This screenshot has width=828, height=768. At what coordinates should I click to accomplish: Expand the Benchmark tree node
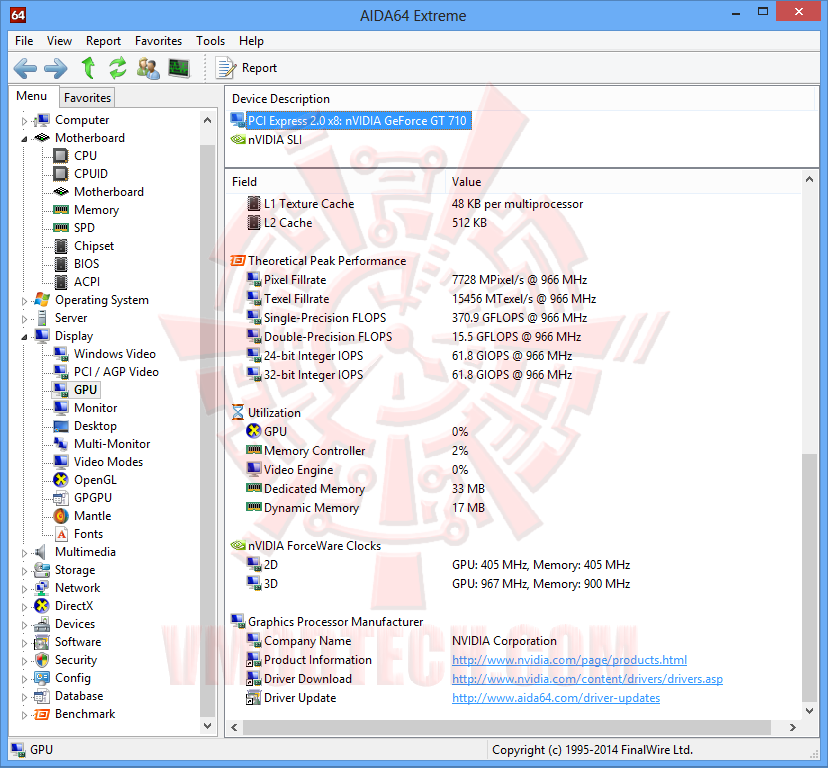tap(24, 715)
